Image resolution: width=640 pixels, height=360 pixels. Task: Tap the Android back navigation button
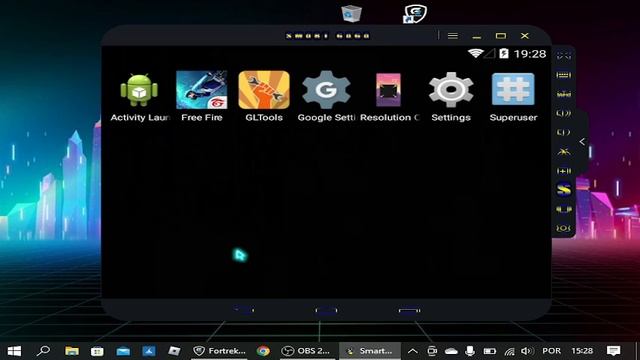[x=244, y=310]
